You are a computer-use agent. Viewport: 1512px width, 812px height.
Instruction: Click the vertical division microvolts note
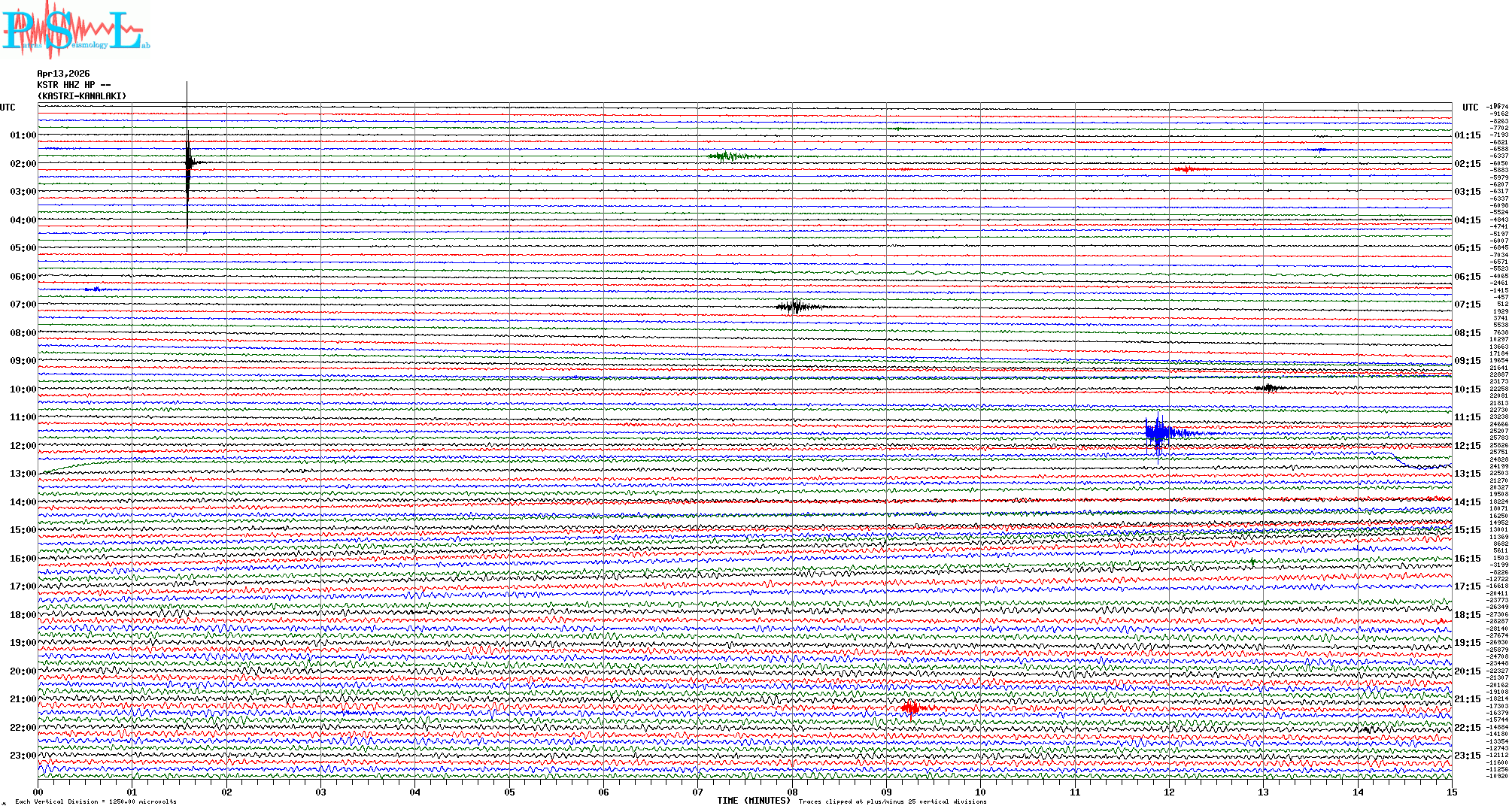[96, 801]
